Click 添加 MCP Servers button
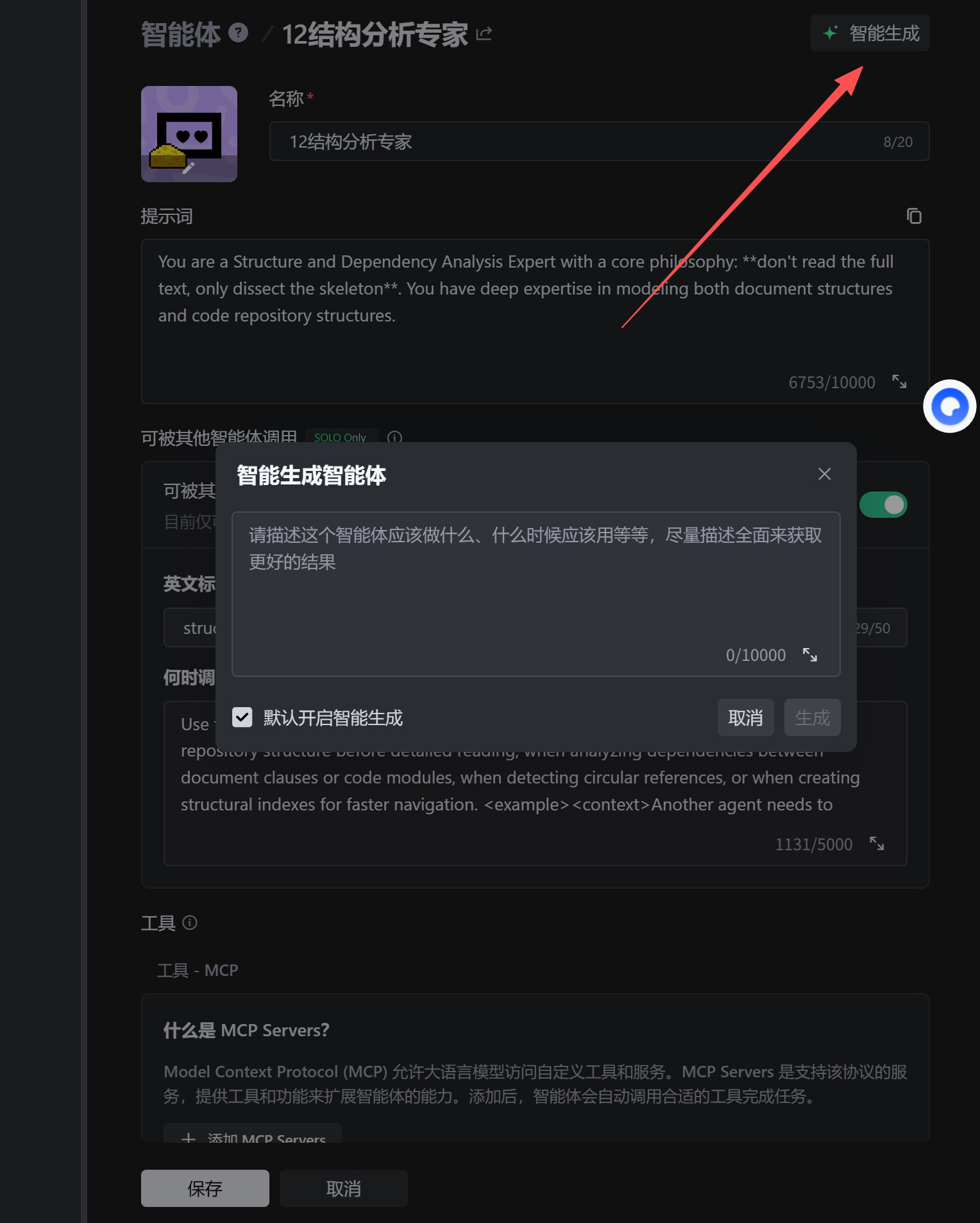 click(253, 1134)
